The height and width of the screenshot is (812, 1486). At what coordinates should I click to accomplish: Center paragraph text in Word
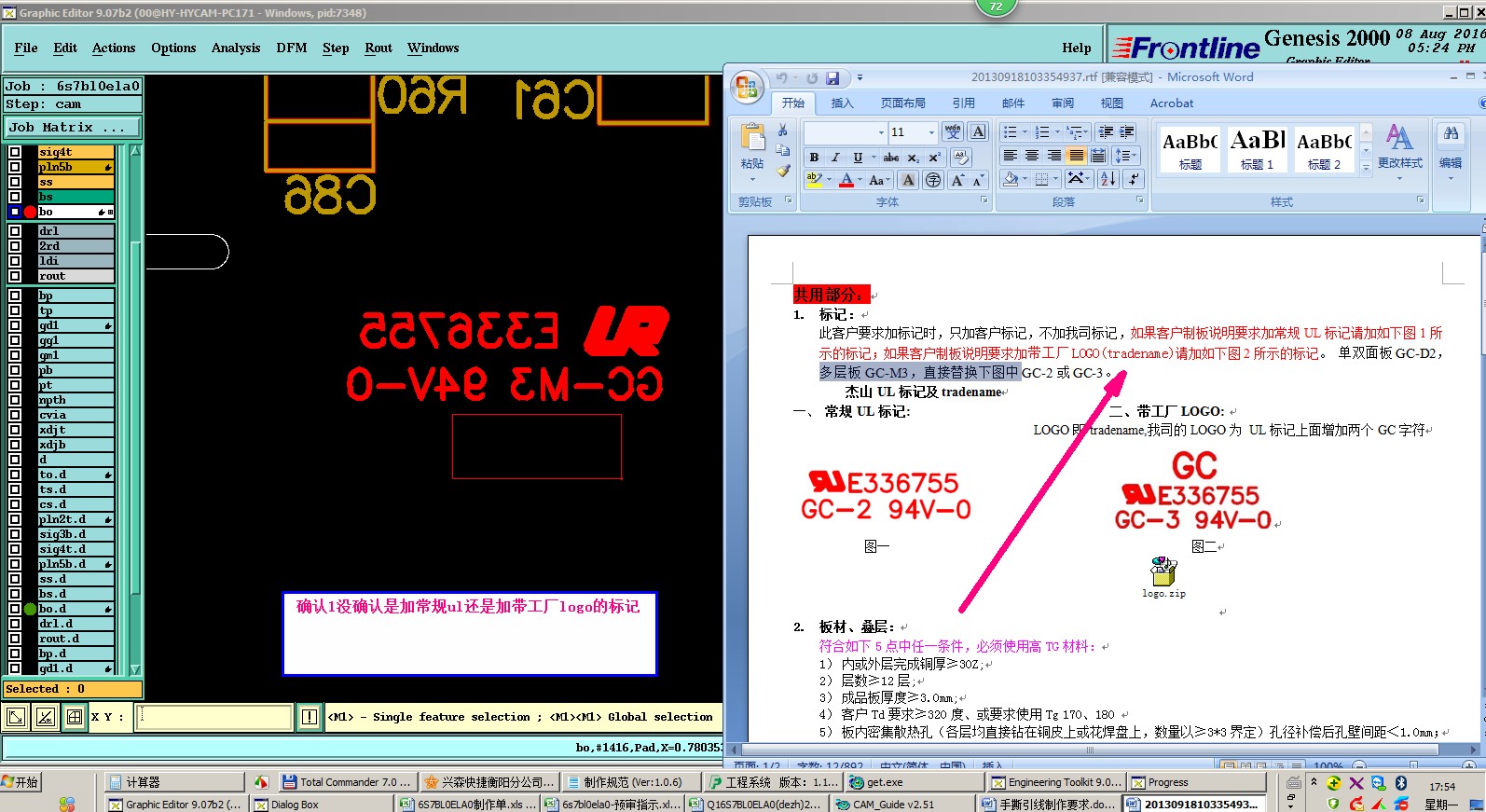(1032, 156)
